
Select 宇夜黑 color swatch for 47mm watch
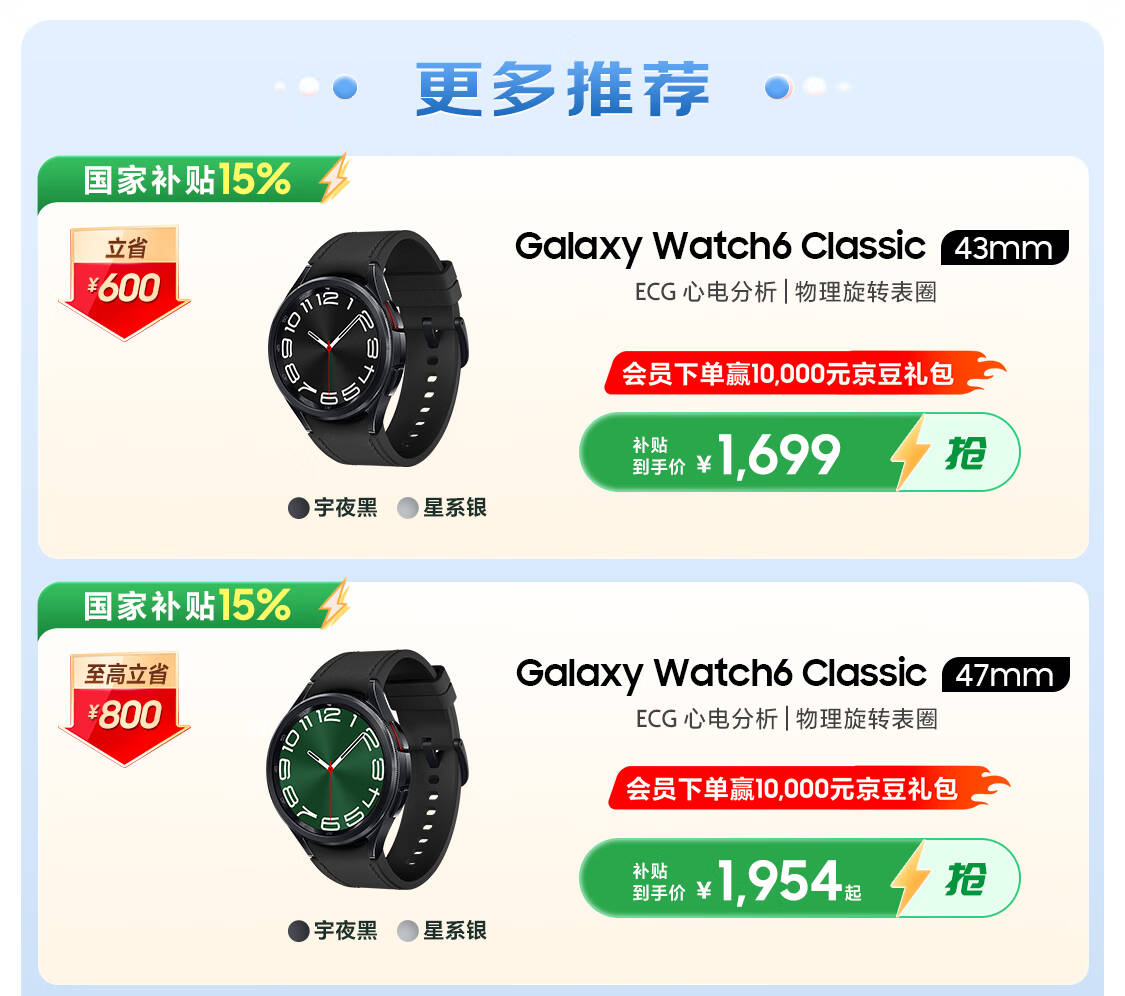tap(333, 931)
